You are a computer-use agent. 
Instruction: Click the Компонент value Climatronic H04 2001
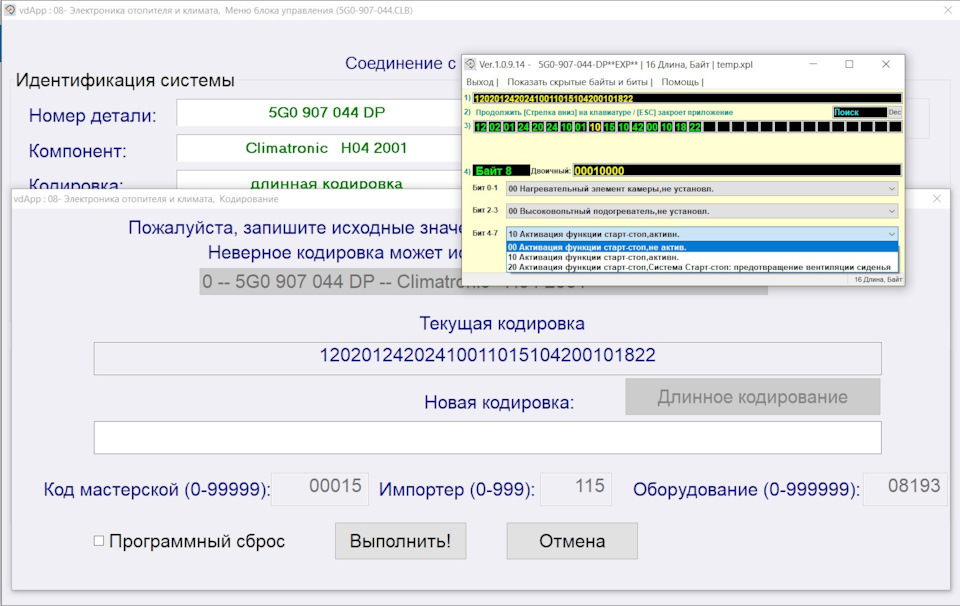click(326, 148)
